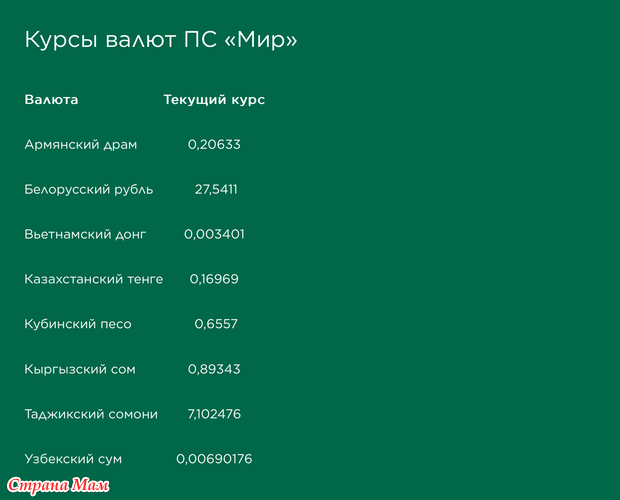Select the Армянский драм row label
Screen dimensions: 620x500
pyautogui.click(x=81, y=145)
